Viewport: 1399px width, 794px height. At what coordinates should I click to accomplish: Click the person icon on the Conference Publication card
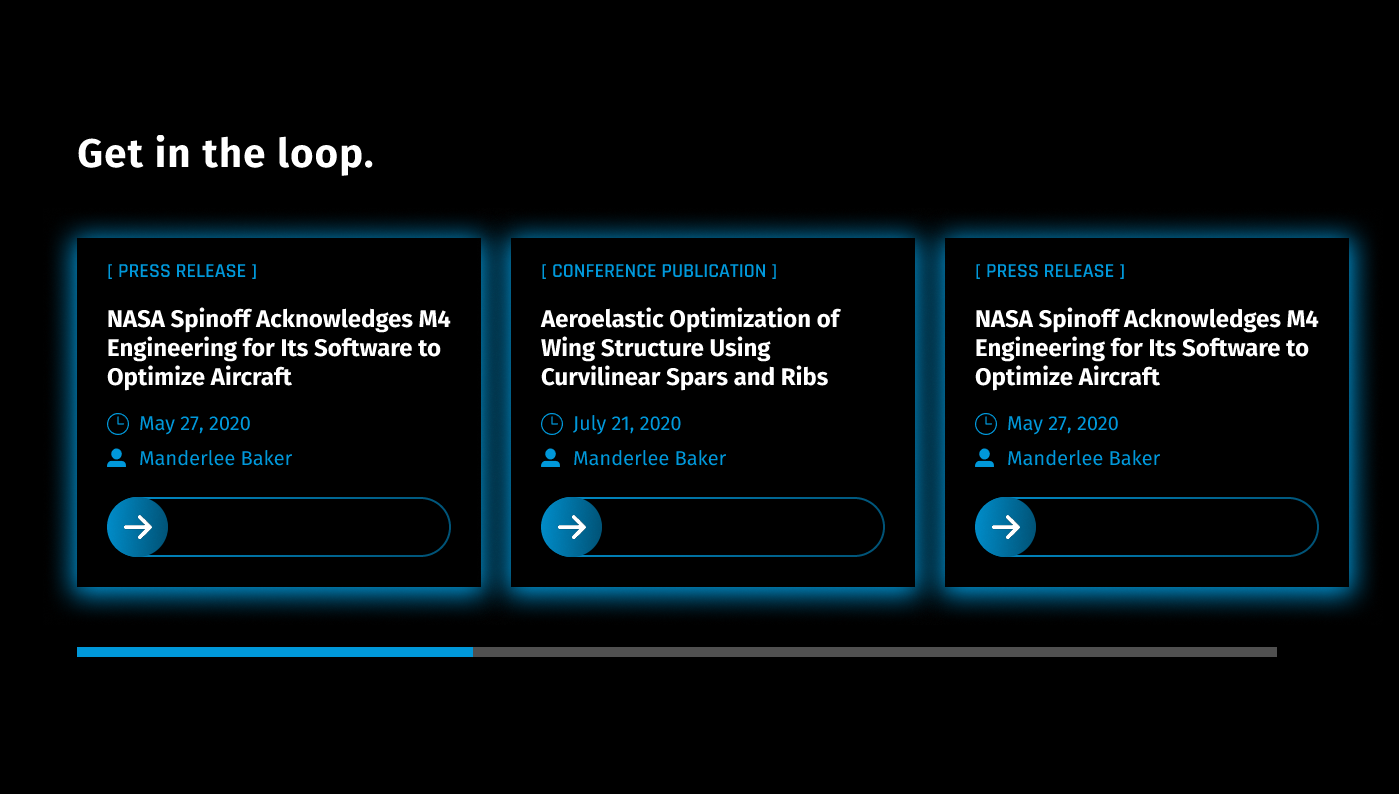(551, 458)
